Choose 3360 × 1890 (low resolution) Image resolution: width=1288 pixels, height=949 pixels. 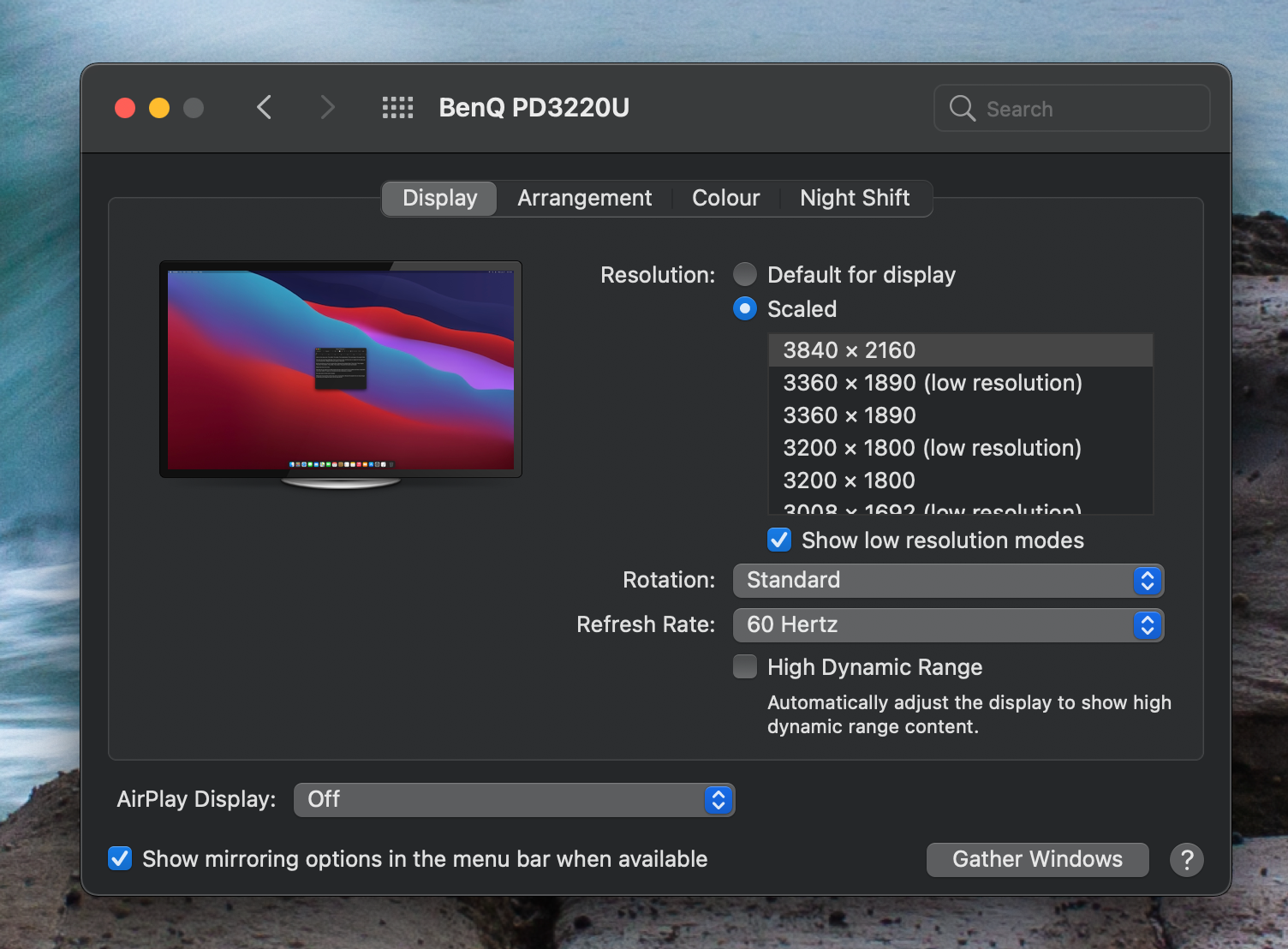[961, 383]
